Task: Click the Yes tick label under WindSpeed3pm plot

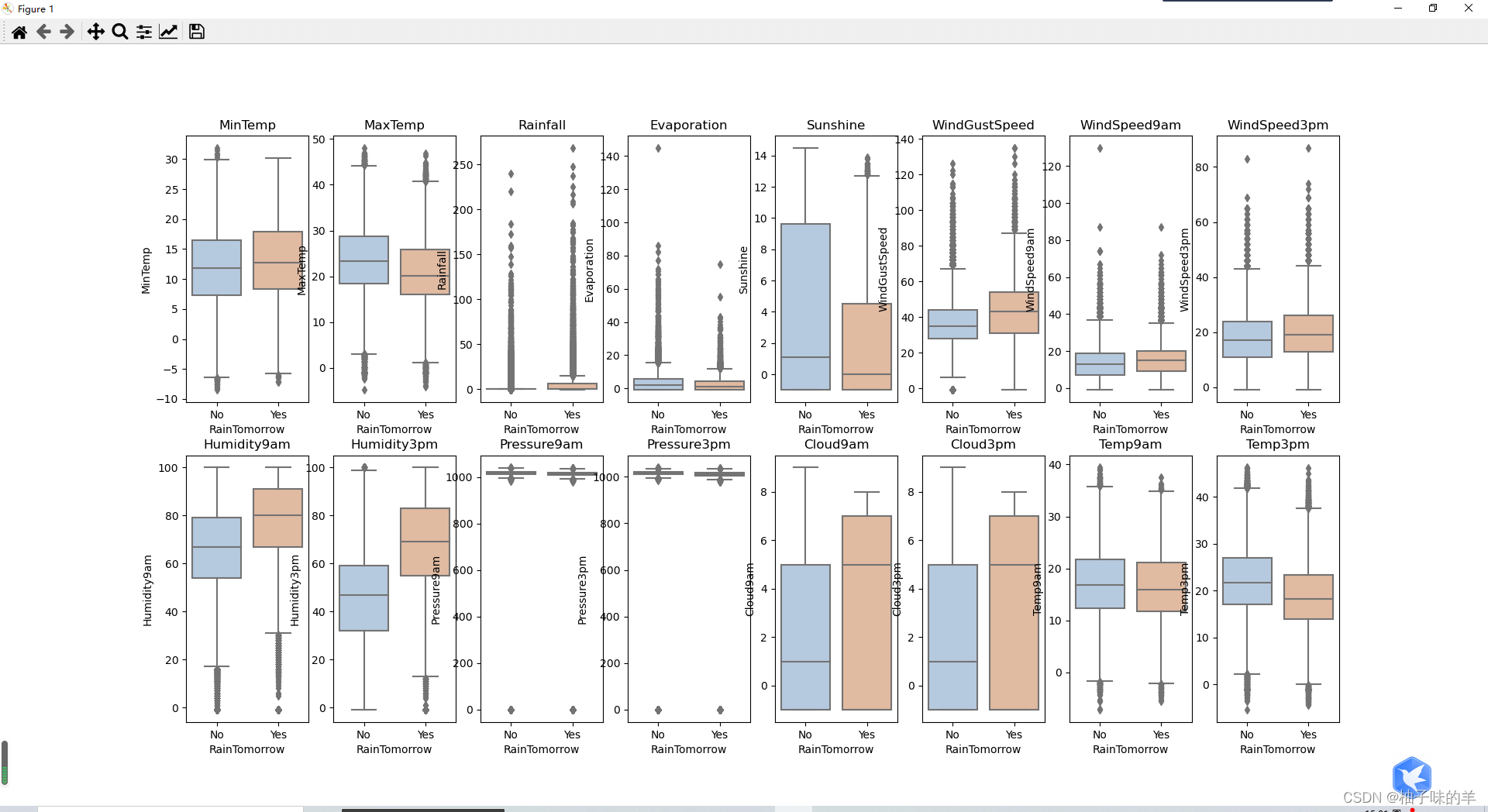Action: pos(1308,415)
